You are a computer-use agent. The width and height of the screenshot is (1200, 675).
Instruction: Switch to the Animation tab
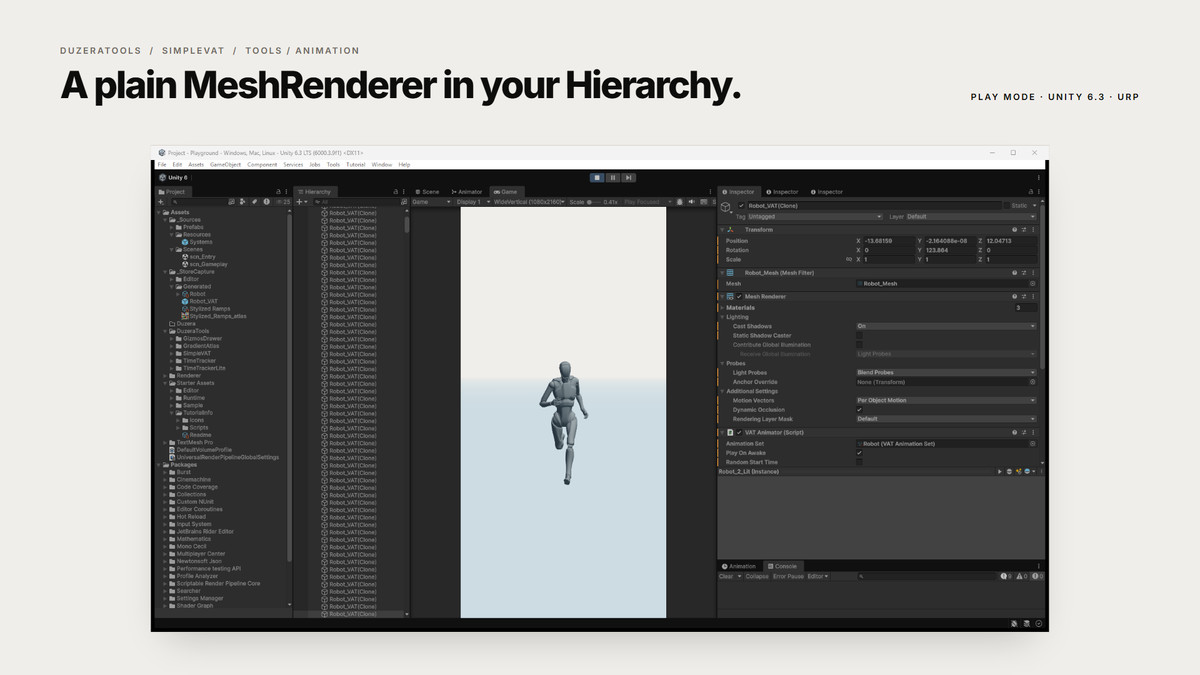741,567
